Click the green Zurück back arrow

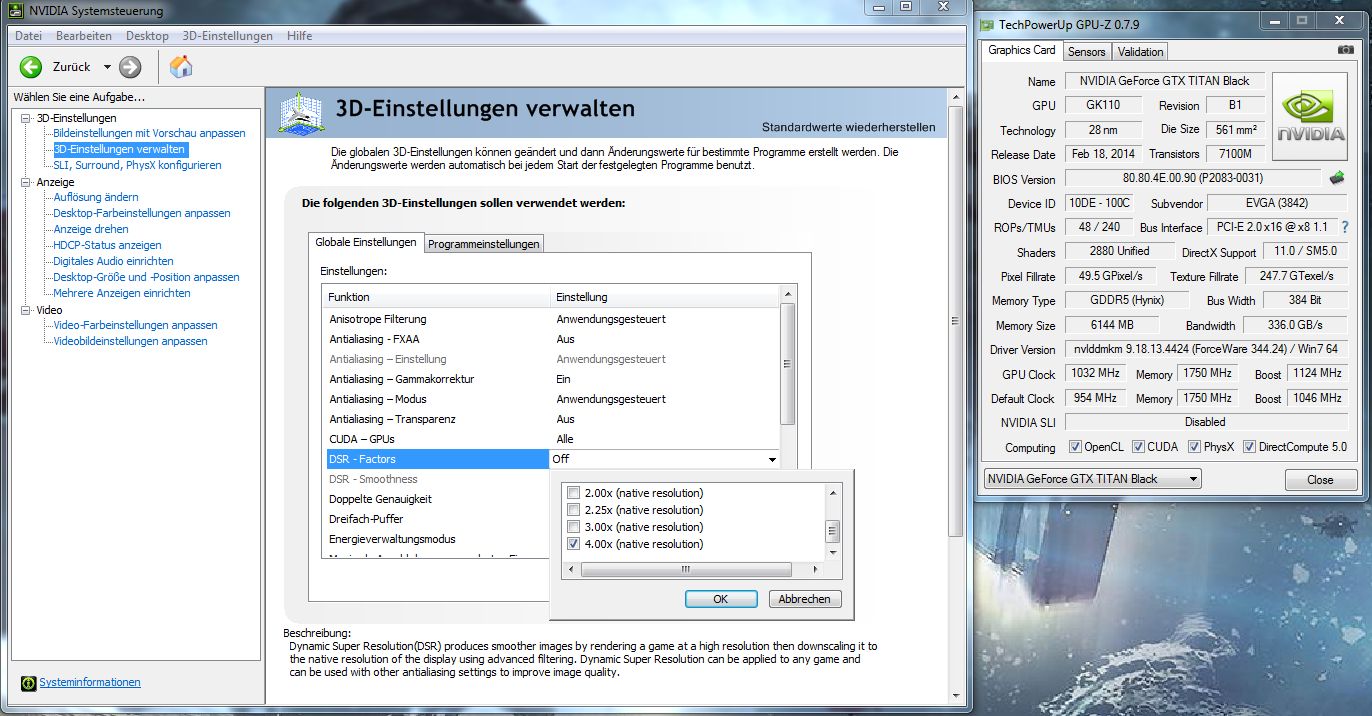click(31, 67)
